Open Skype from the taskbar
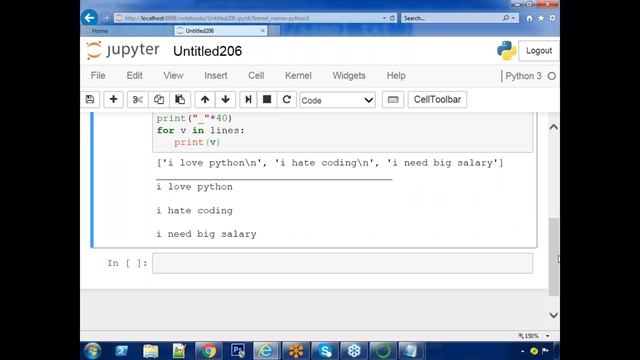The height and width of the screenshot is (360, 640). 325,351
